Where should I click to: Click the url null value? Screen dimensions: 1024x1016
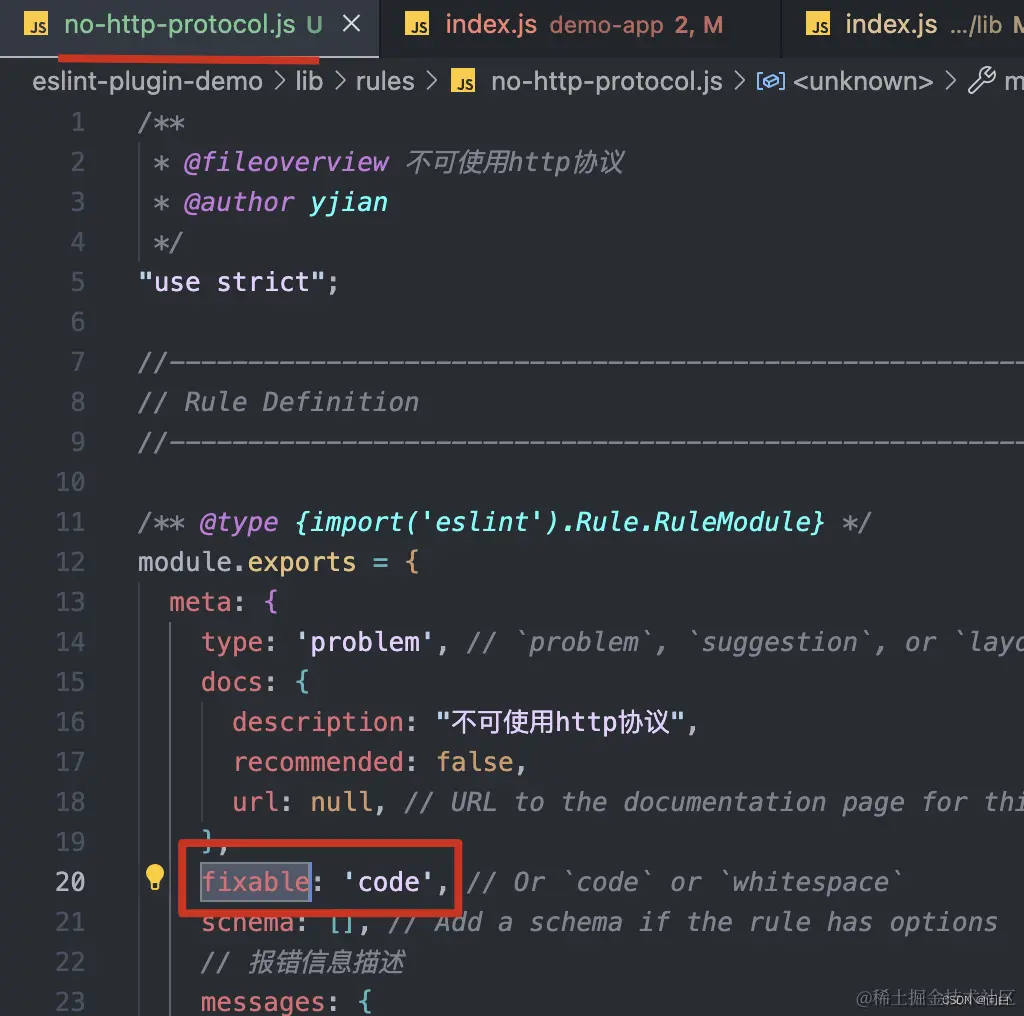(341, 802)
